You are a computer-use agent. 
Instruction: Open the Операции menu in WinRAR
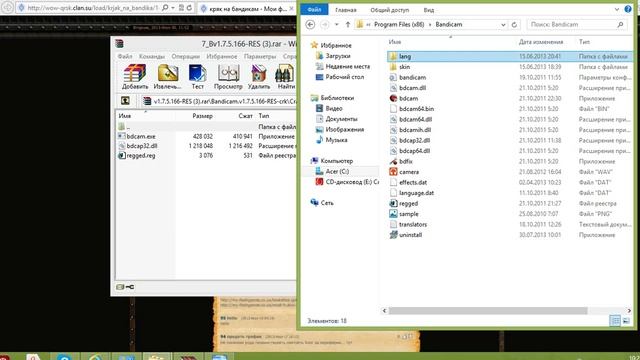(185, 56)
